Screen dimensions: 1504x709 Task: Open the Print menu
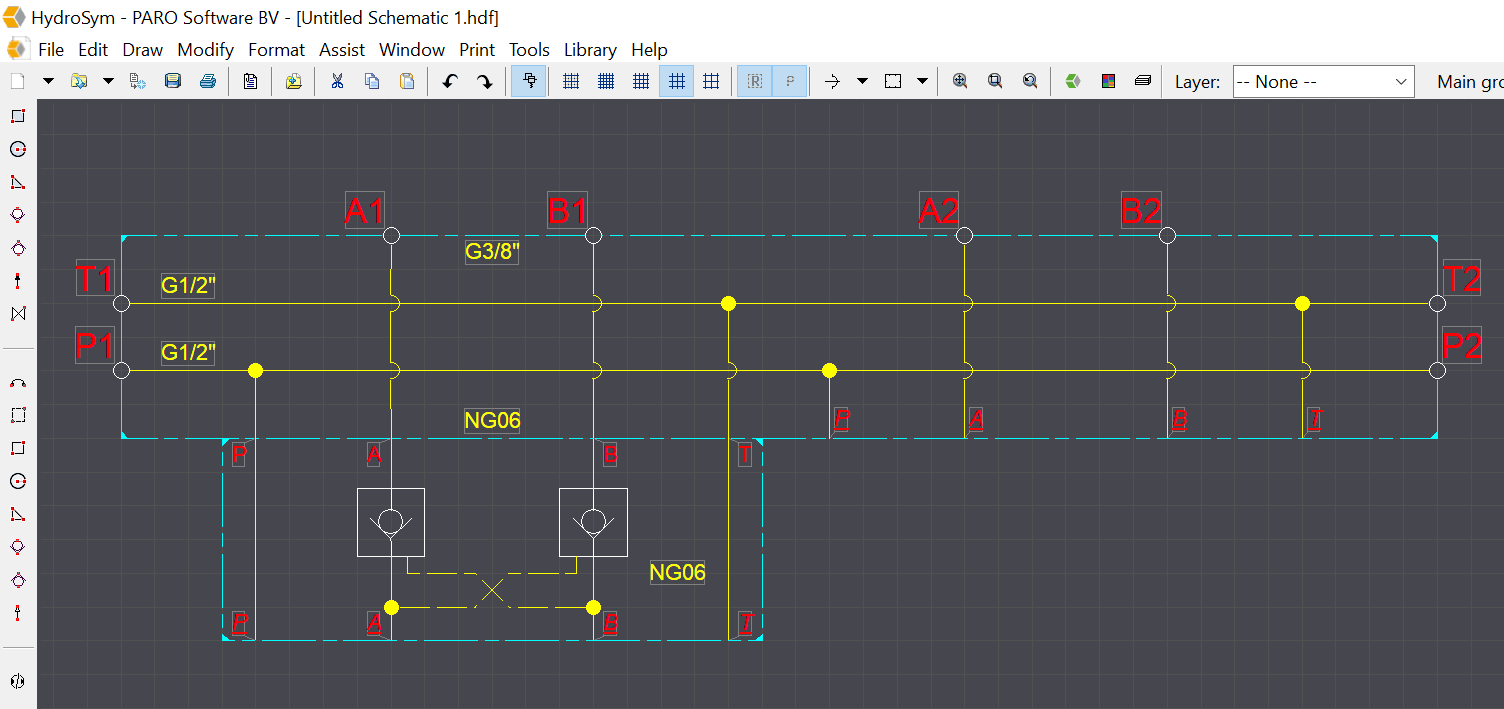(x=477, y=49)
